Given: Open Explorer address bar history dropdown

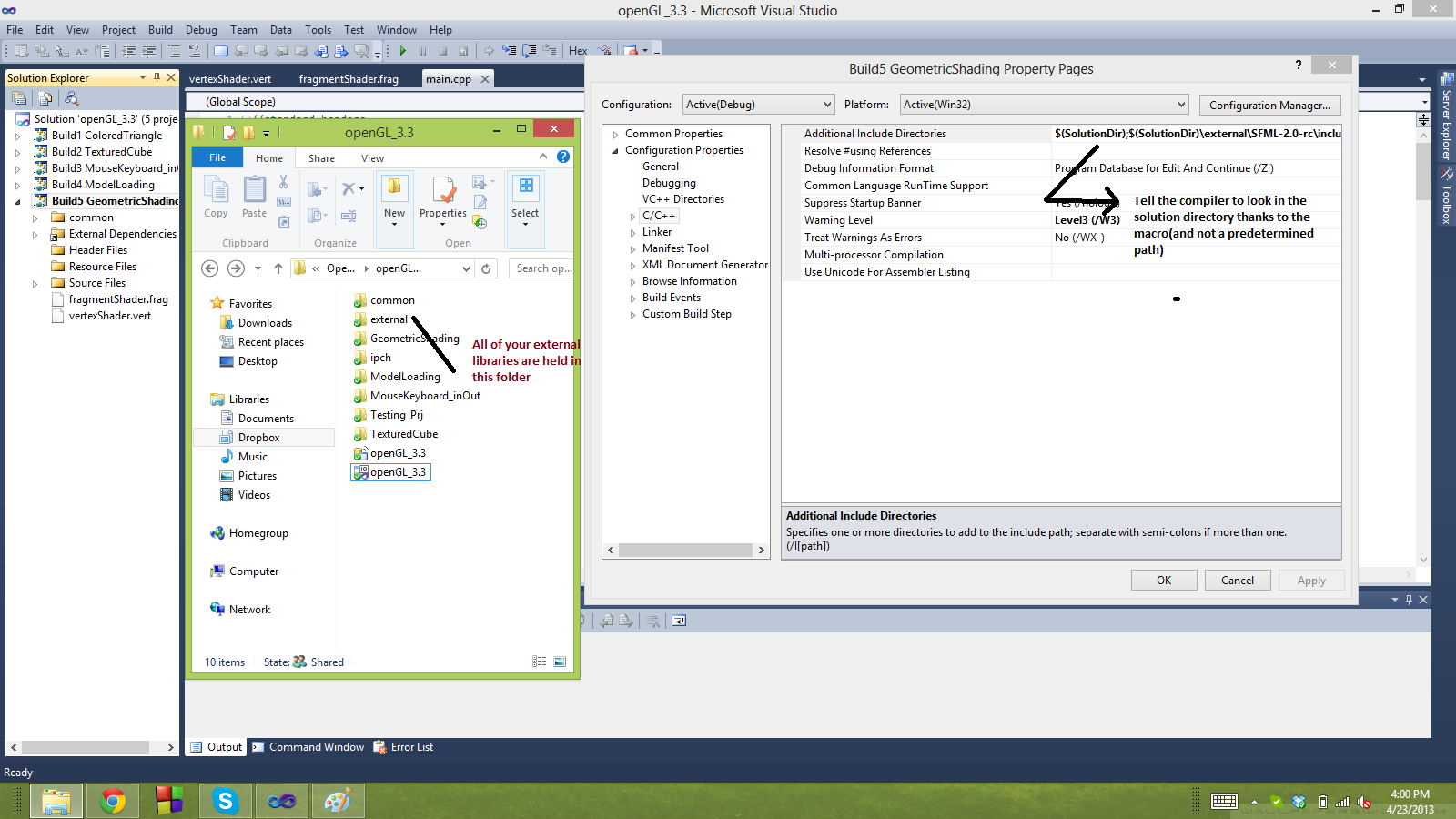Looking at the screenshot, I should point(466,268).
